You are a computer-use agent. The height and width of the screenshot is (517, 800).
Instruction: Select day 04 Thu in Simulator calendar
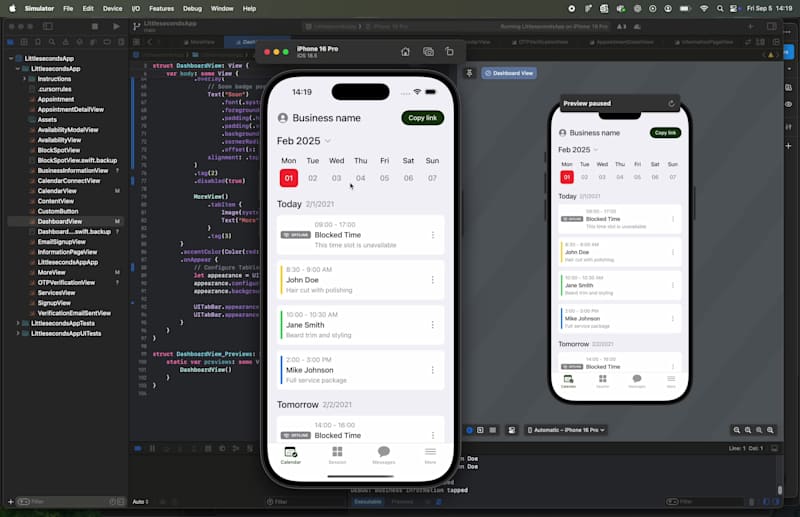pyautogui.click(x=360, y=178)
